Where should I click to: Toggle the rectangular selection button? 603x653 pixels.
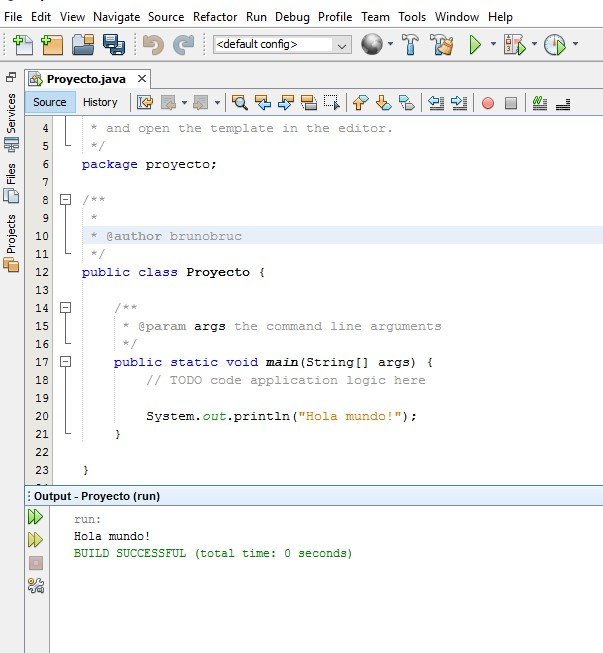click(331, 102)
